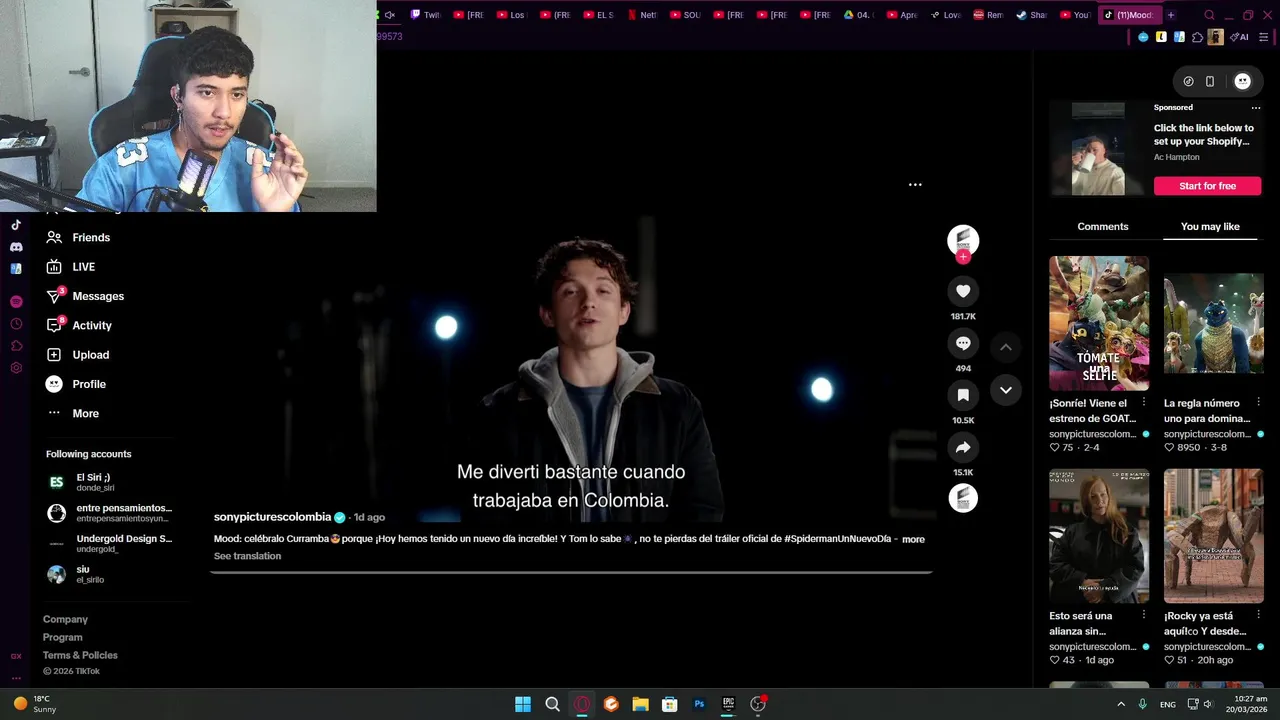The image size is (1280, 720).
Task: Open ¡Rocky ya está aquí video thumbnail
Action: tap(1213, 536)
